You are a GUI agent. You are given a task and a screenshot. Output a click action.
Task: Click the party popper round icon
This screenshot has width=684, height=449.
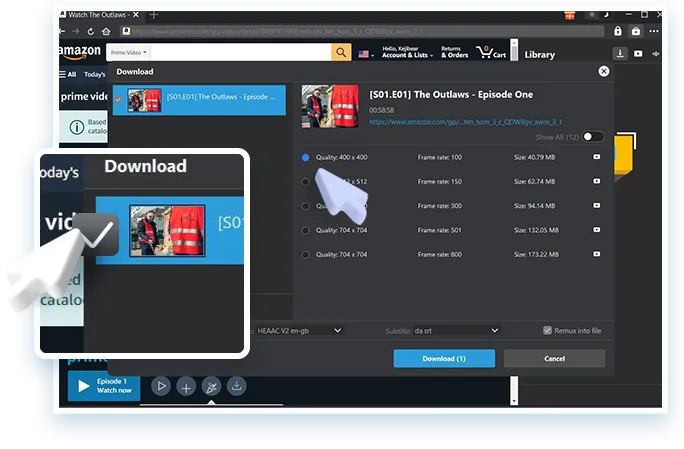tap(211, 387)
